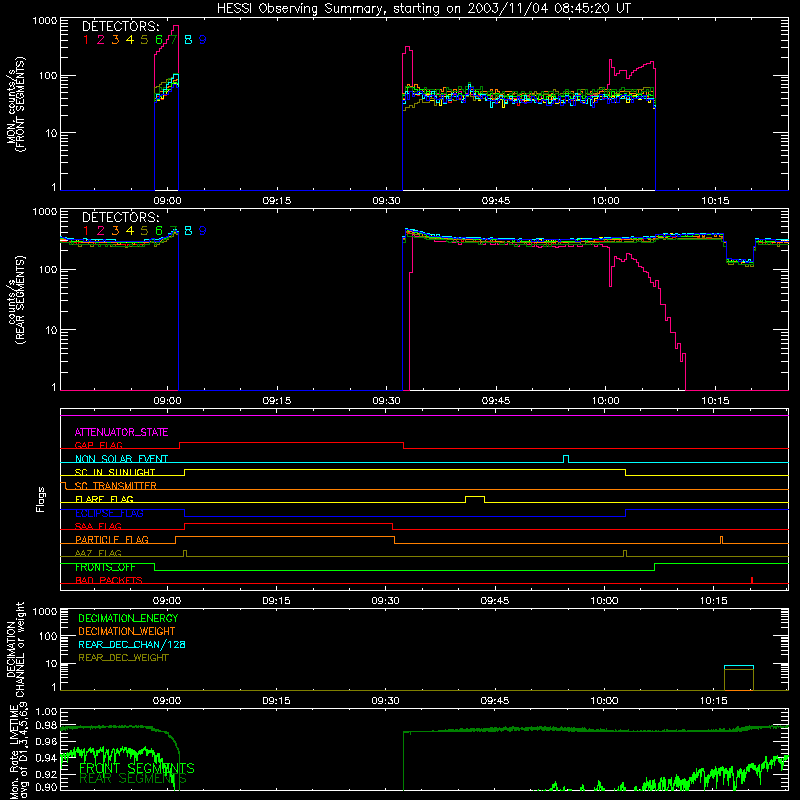
Task: Click the 10:15 tick under the decimation plot
Action: (714, 701)
